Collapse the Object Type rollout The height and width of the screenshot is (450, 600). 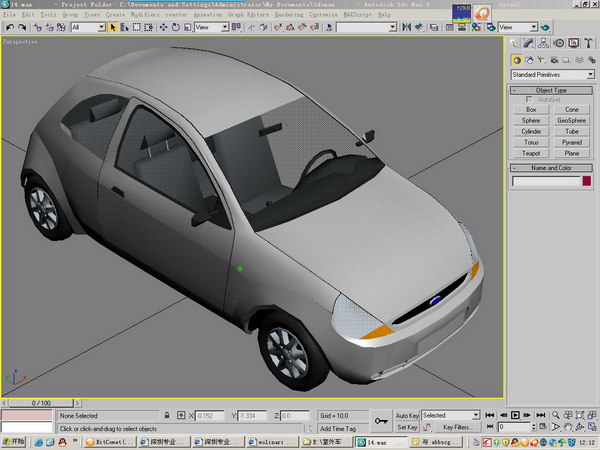coord(551,90)
